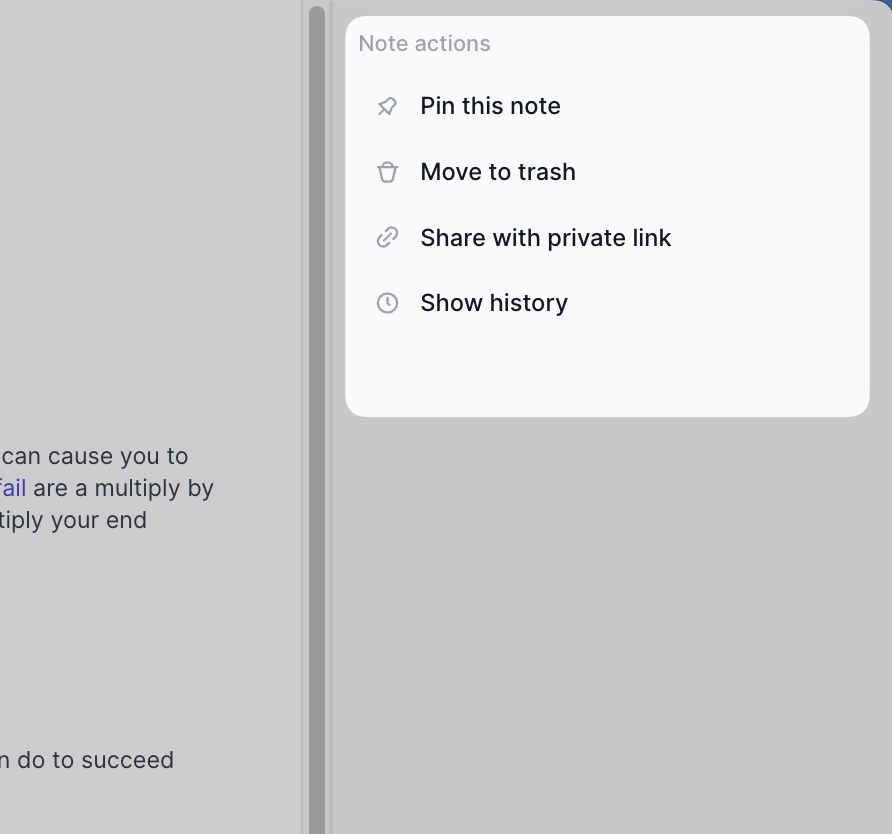The image size is (892, 834).
Task: Click the text "can cause you to"
Action: [x=95, y=456]
